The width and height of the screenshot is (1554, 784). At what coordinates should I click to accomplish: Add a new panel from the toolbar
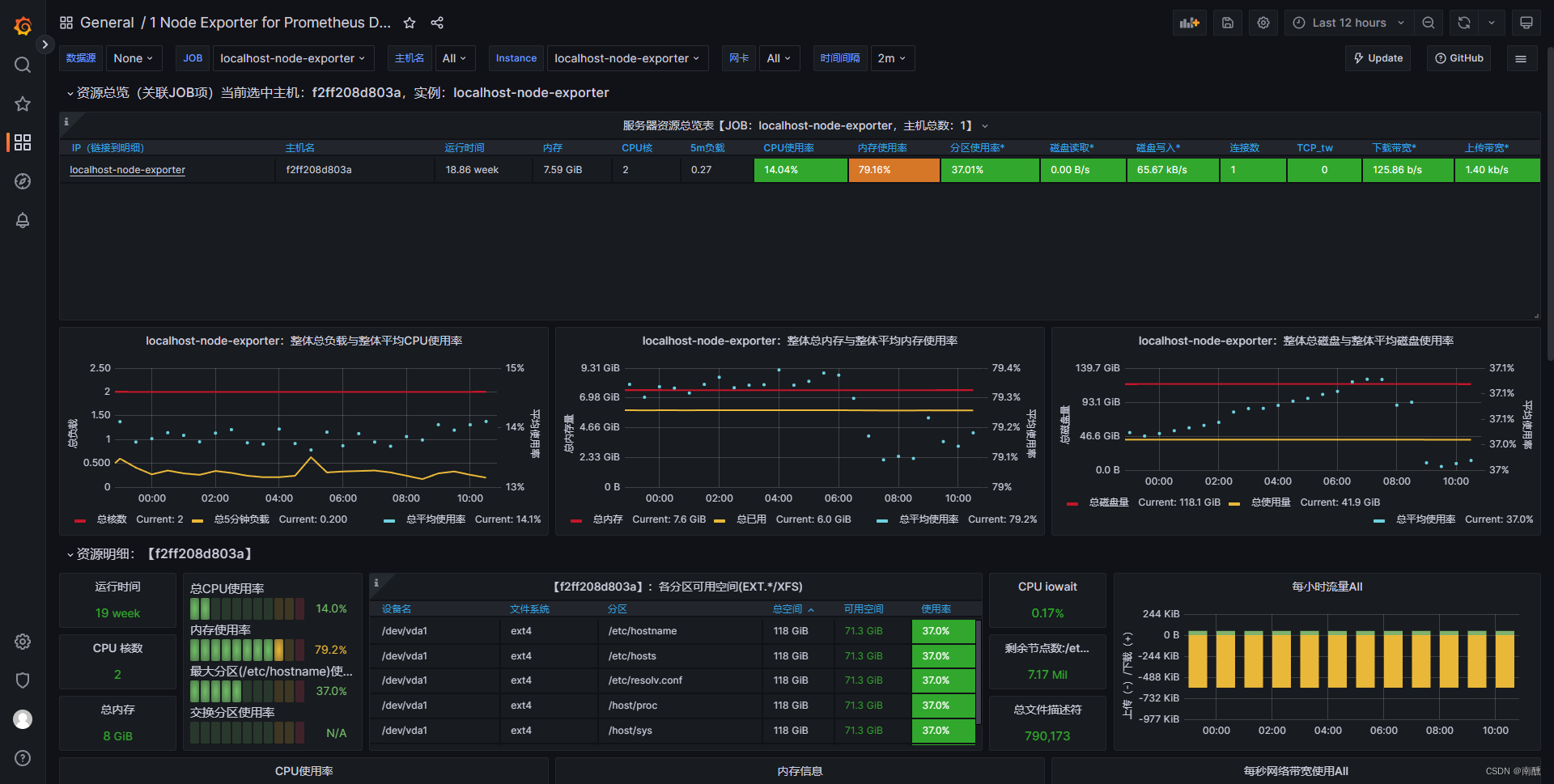1189,22
